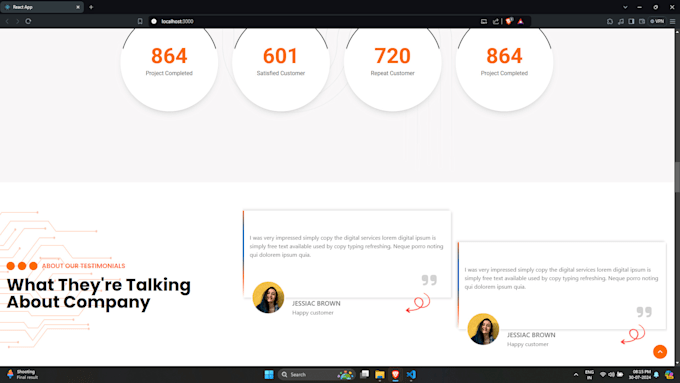The image size is (680, 383).
Task: Click the VPN button in toolbar
Action: (657, 21)
